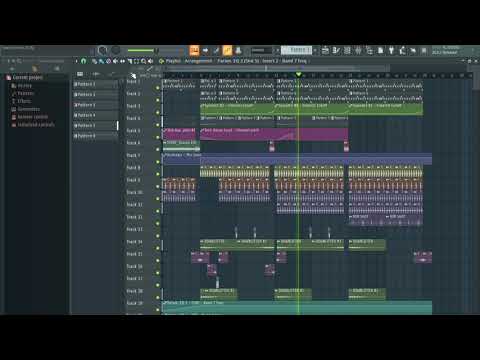Open the Piano roll view icon
This screenshot has width=480, height=360.
click(x=336, y=51)
